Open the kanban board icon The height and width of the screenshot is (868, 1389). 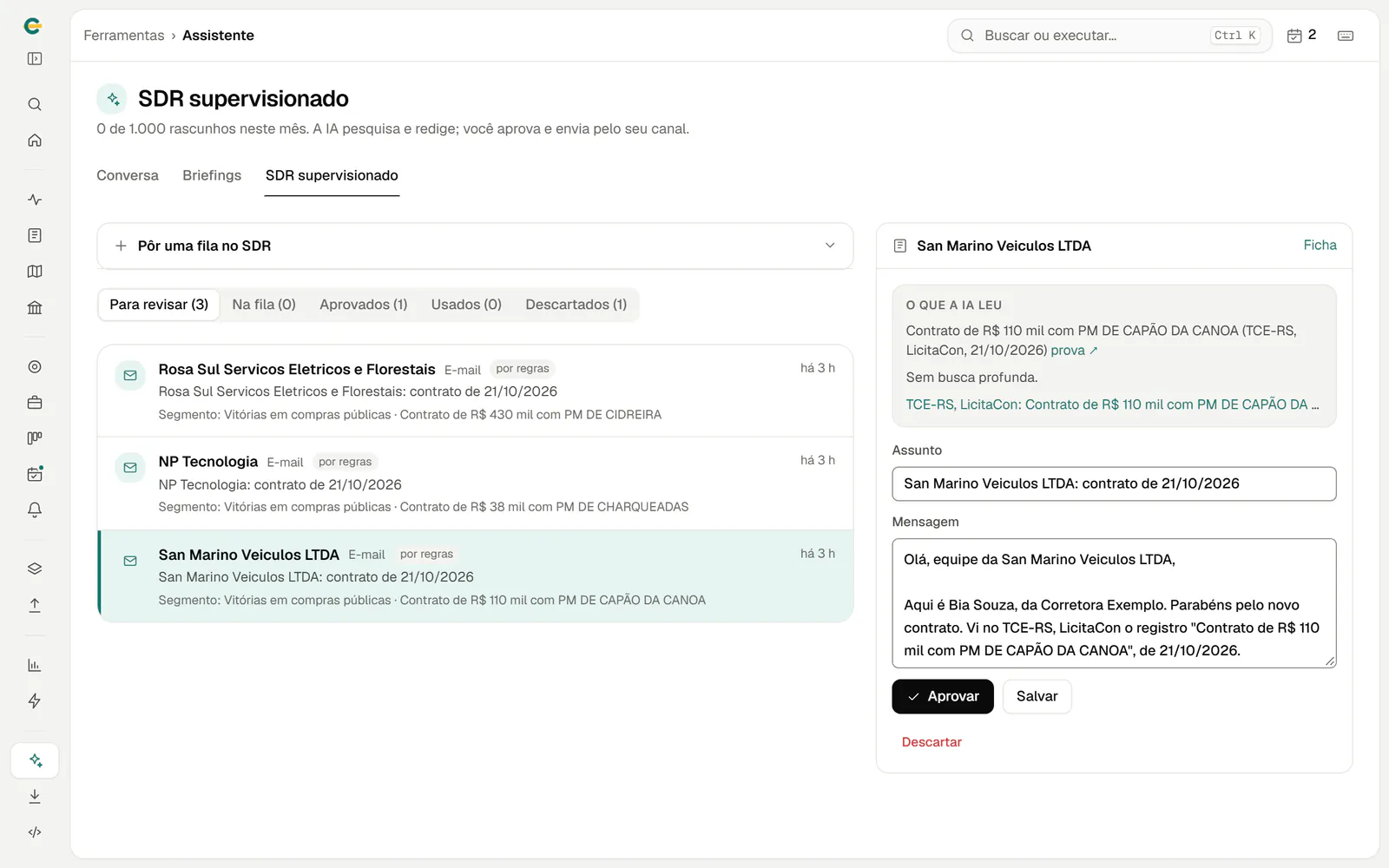pyautogui.click(x=35, y=438)
